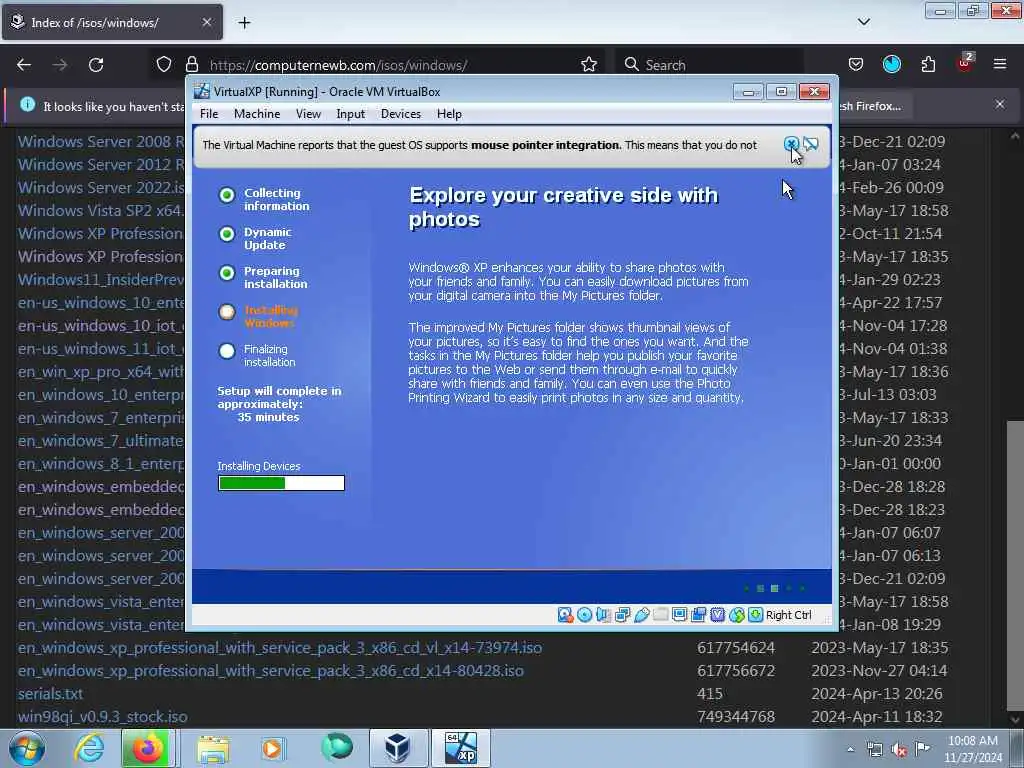Click the don't-show-again notification icon
Viewport: 1024px width, 768px height.
coord(810,144)
